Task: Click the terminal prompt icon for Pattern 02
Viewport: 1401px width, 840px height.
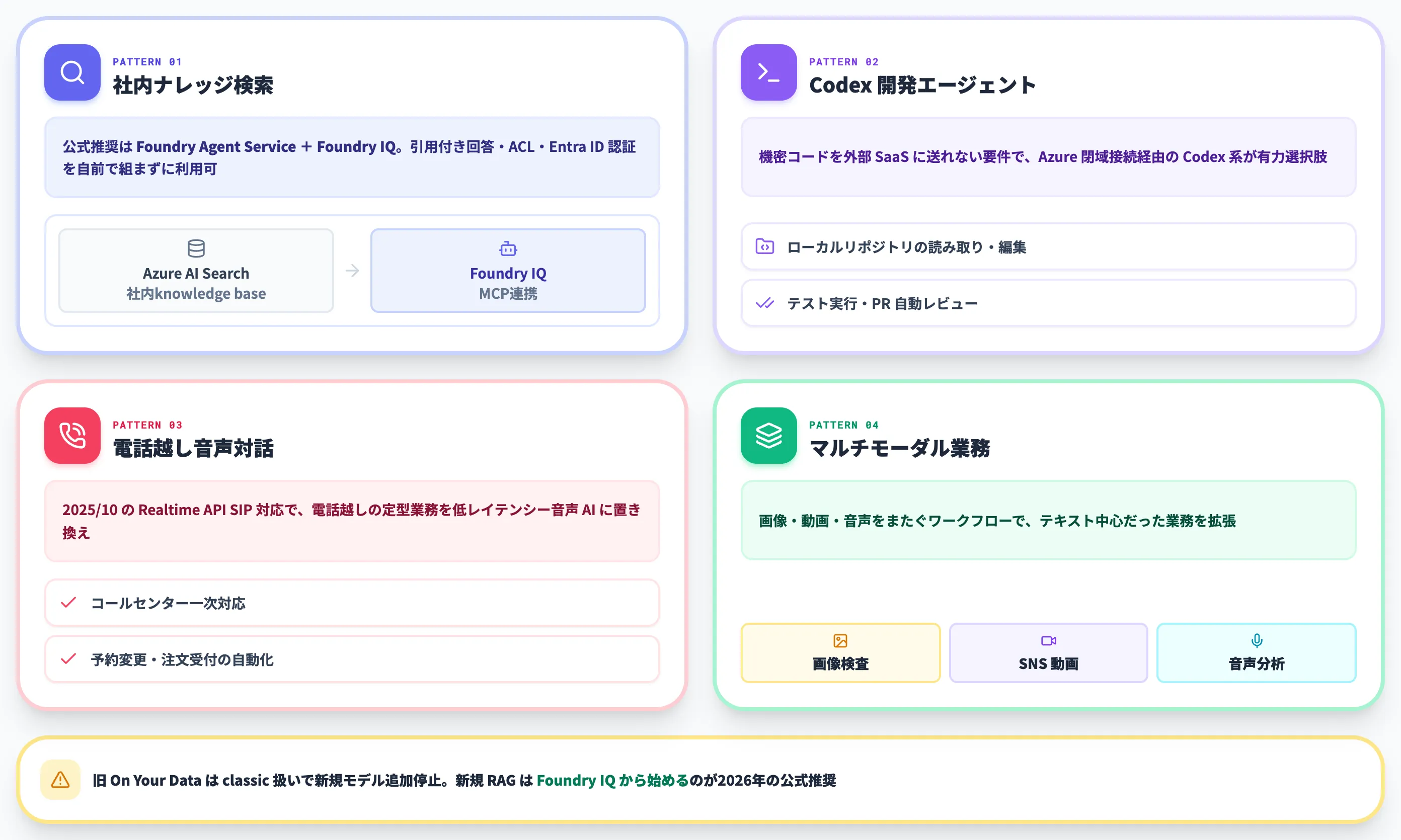Action: point(768,72)
